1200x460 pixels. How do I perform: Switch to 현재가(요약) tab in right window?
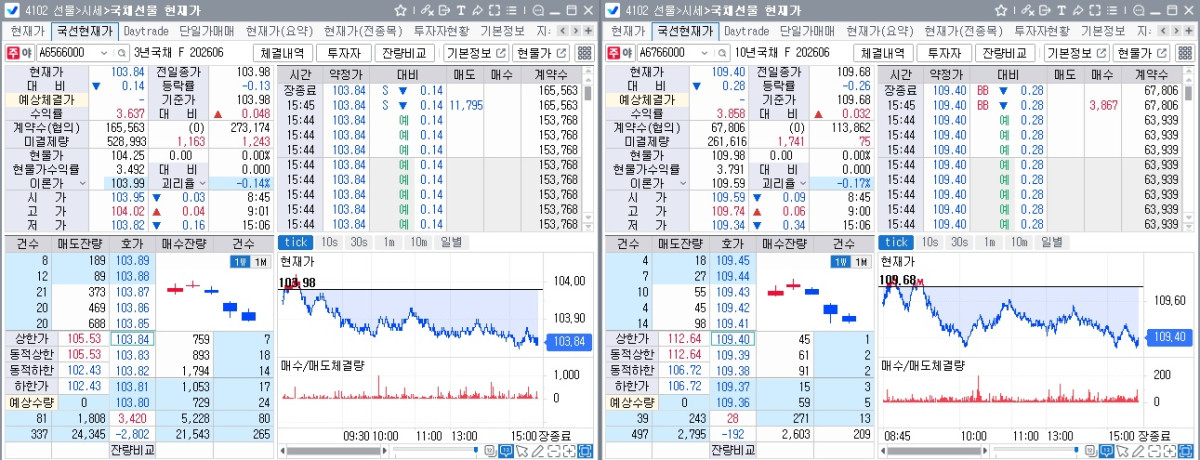(x=880, y=31)
